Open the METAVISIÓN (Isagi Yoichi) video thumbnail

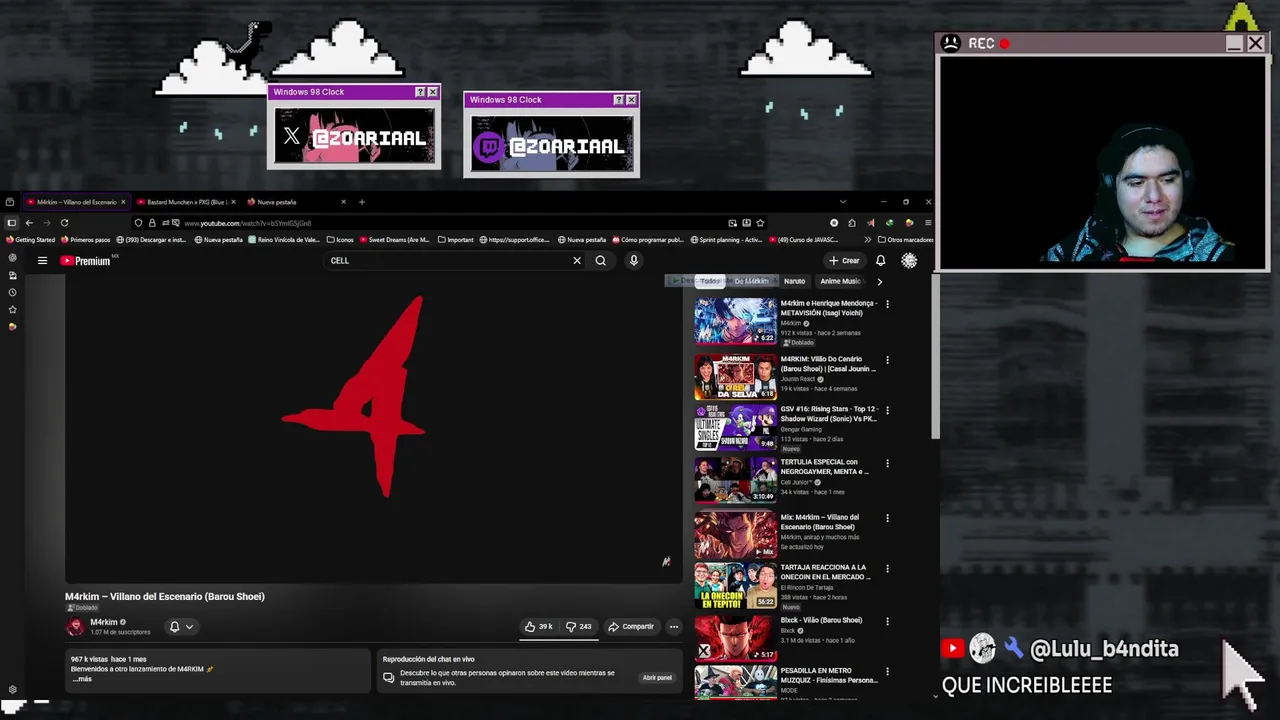pos(735,321)
